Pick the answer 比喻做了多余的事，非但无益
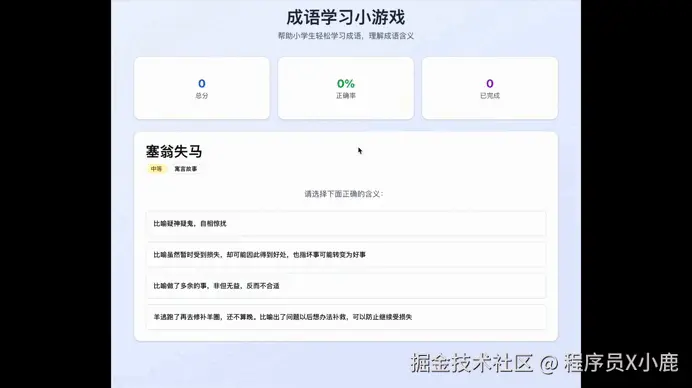The height and width of the screenshot is (388, 692). tap(346, 286)
